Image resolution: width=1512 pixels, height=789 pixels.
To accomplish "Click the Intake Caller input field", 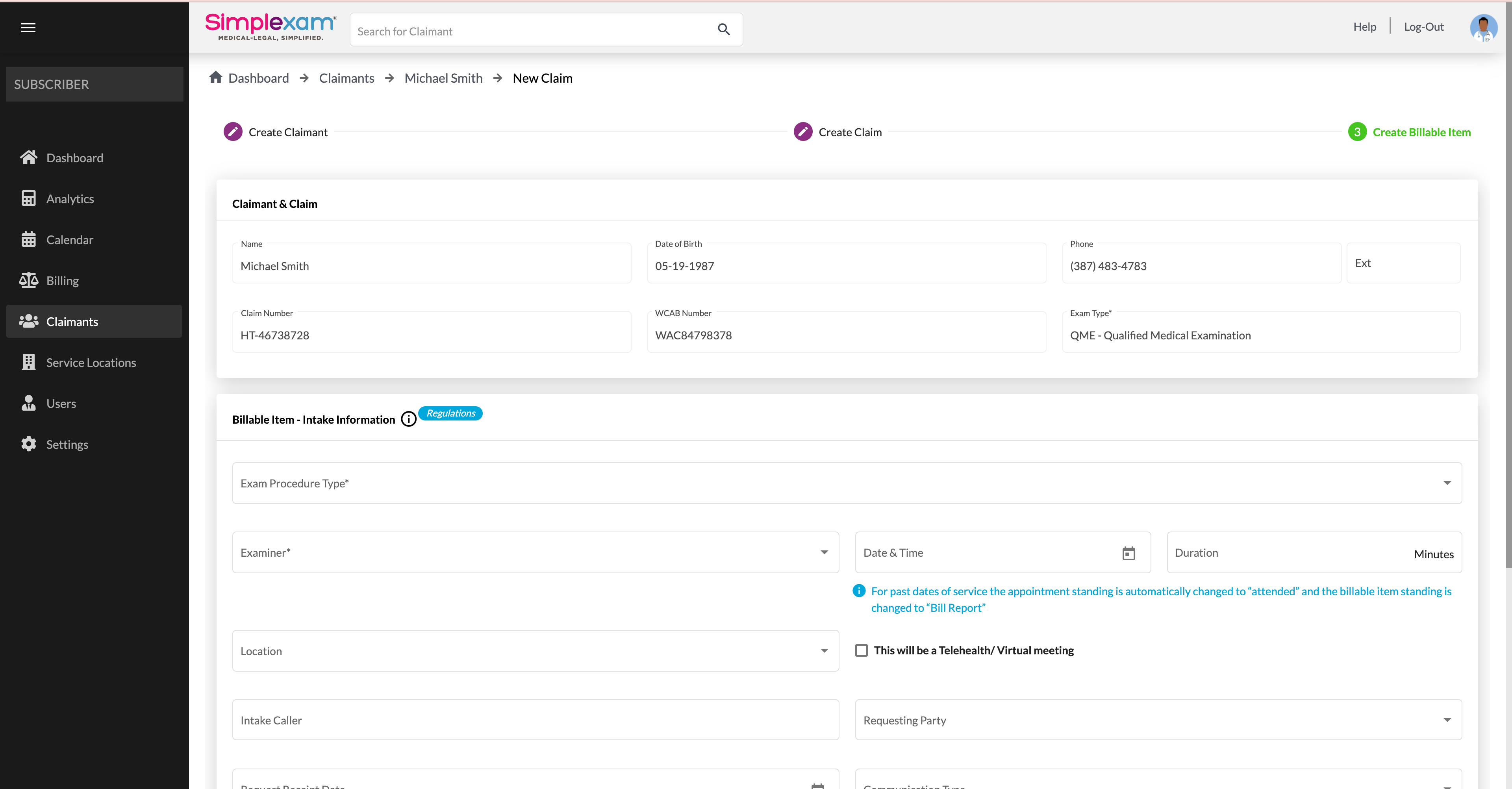I will (535, 720).
